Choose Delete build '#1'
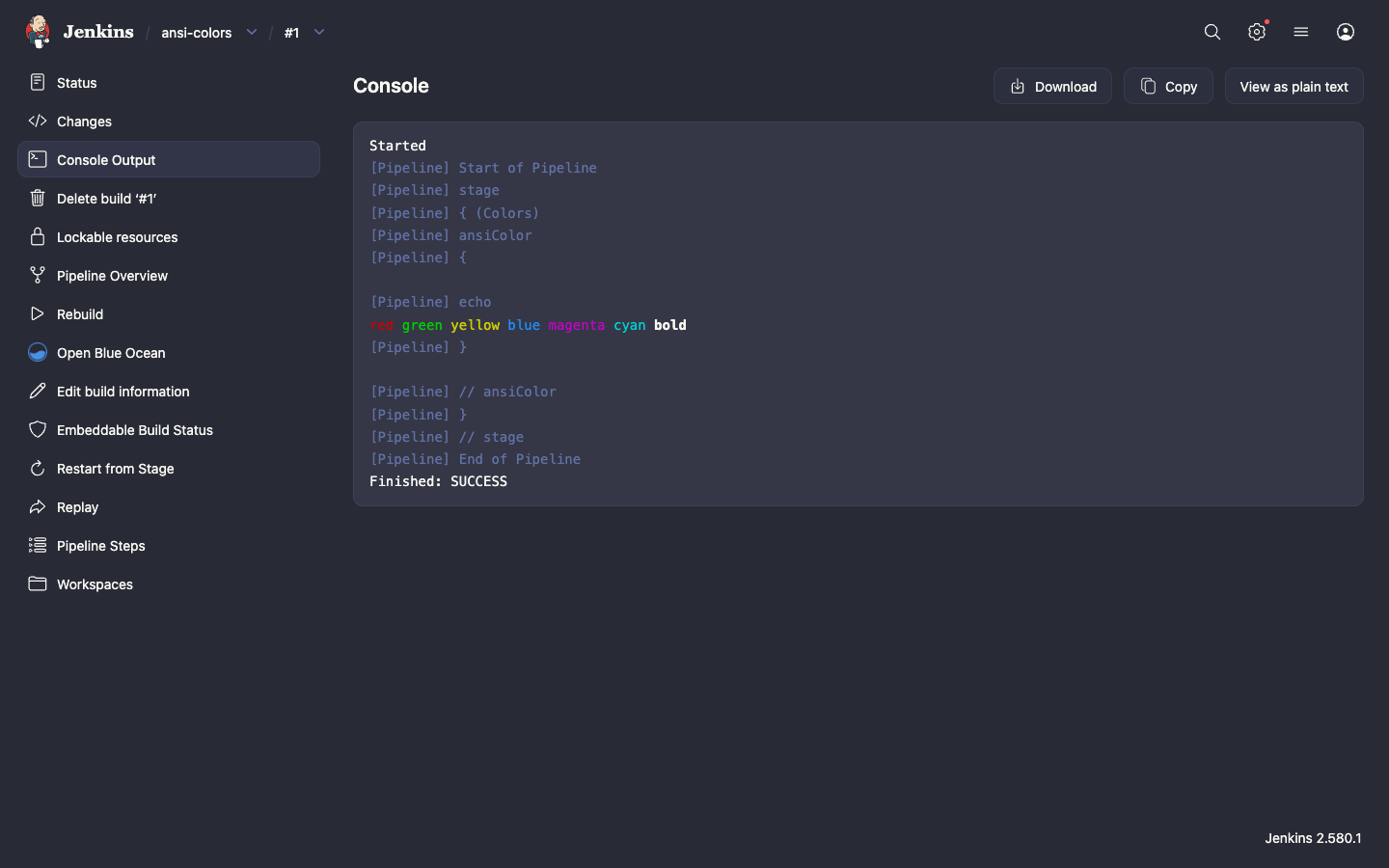The width and height of the screenshot is (1389, 868). (169, 198)
